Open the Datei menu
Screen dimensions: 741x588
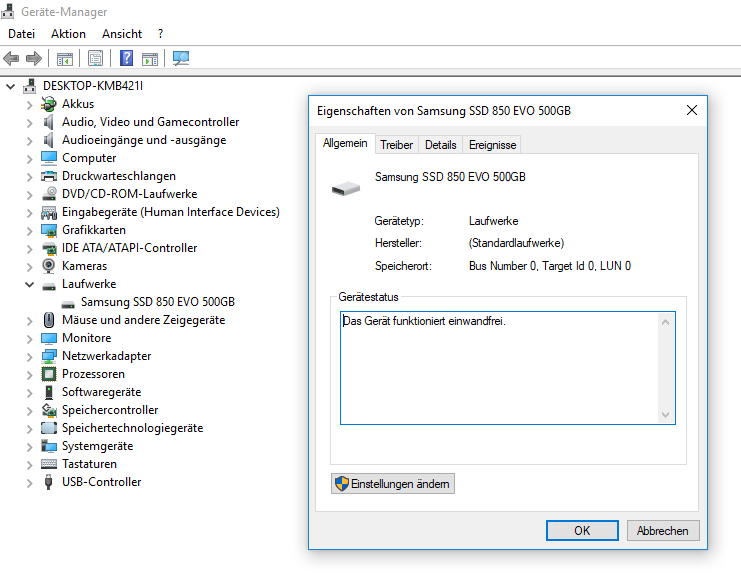pyautogui.click(x=21, y=34)
